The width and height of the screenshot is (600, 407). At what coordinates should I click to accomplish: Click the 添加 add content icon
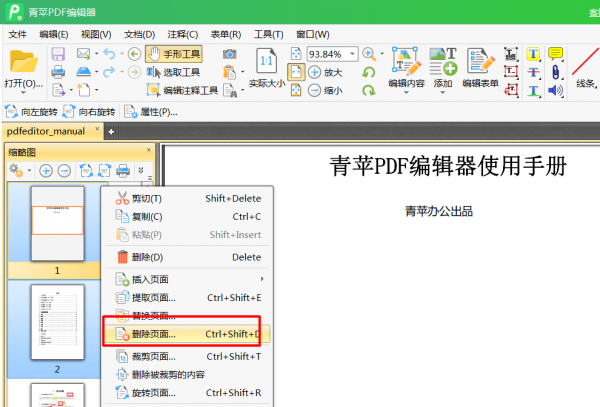click(x=443, y=61)
